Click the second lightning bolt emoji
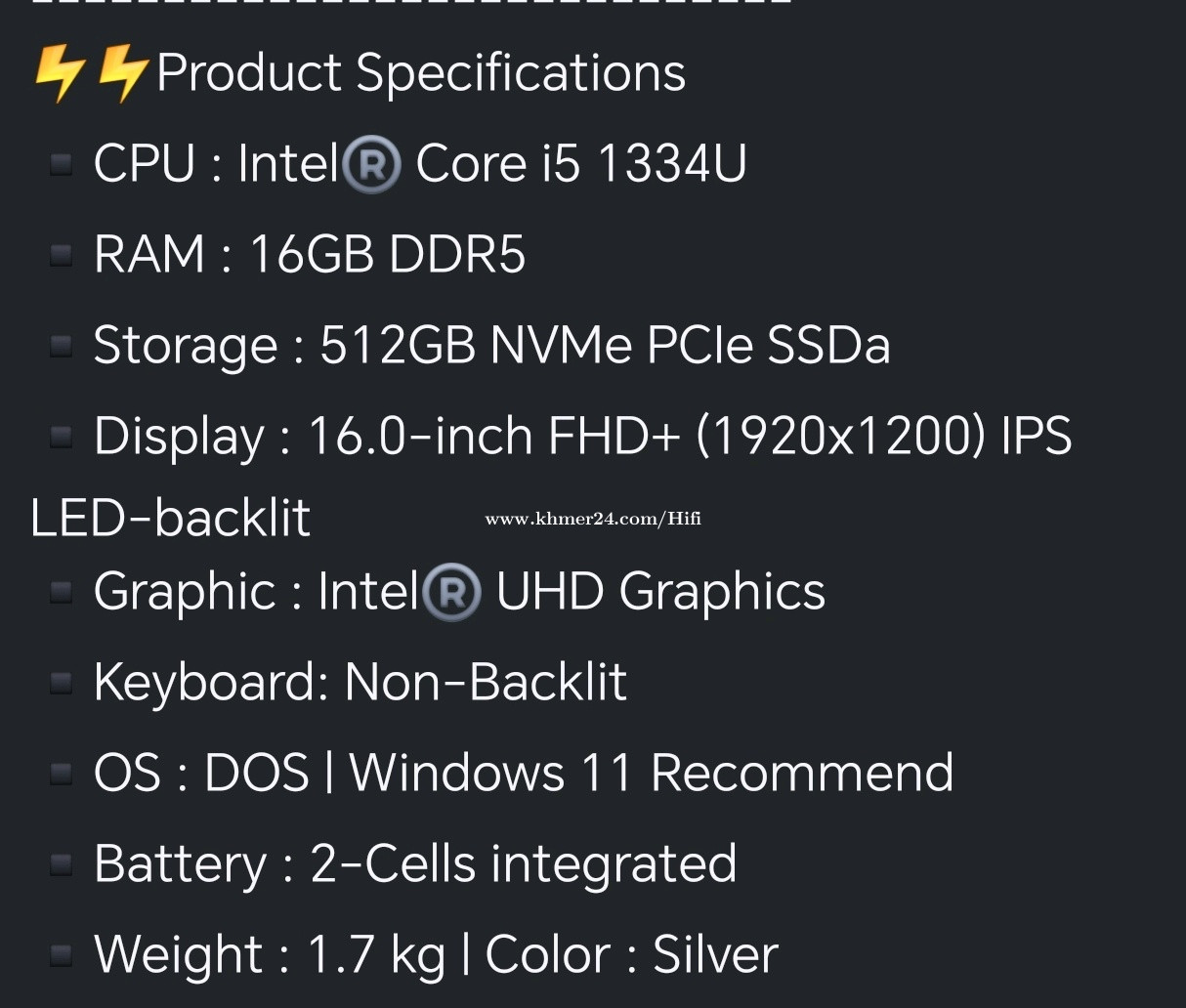This screenshot has width=1186, height=1008. (x=123, y=74)
